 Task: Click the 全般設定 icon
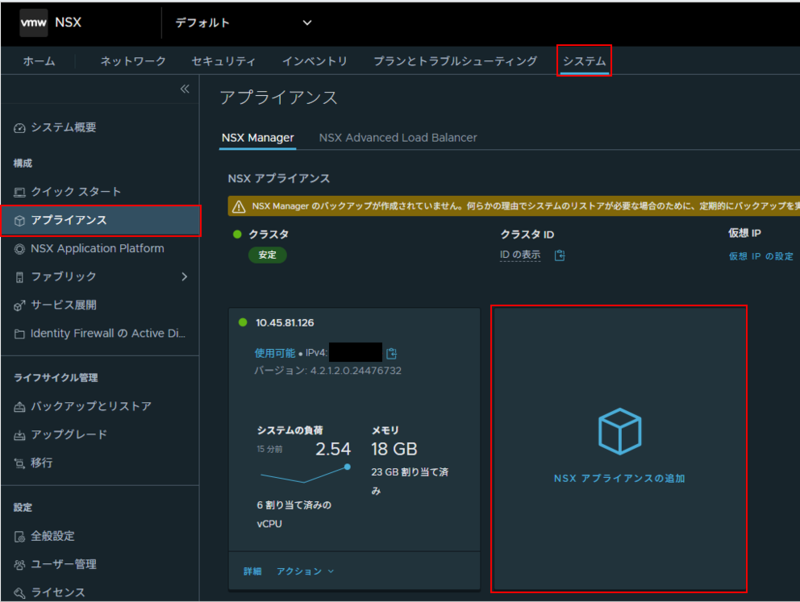pyautogui.click(x=19, y=537)
